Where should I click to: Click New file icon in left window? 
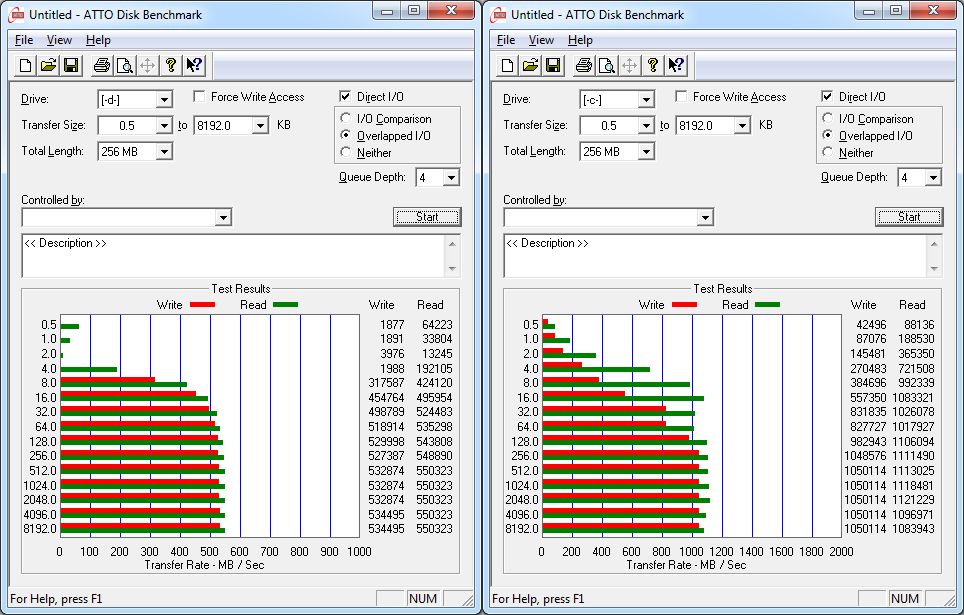point(25,65)
